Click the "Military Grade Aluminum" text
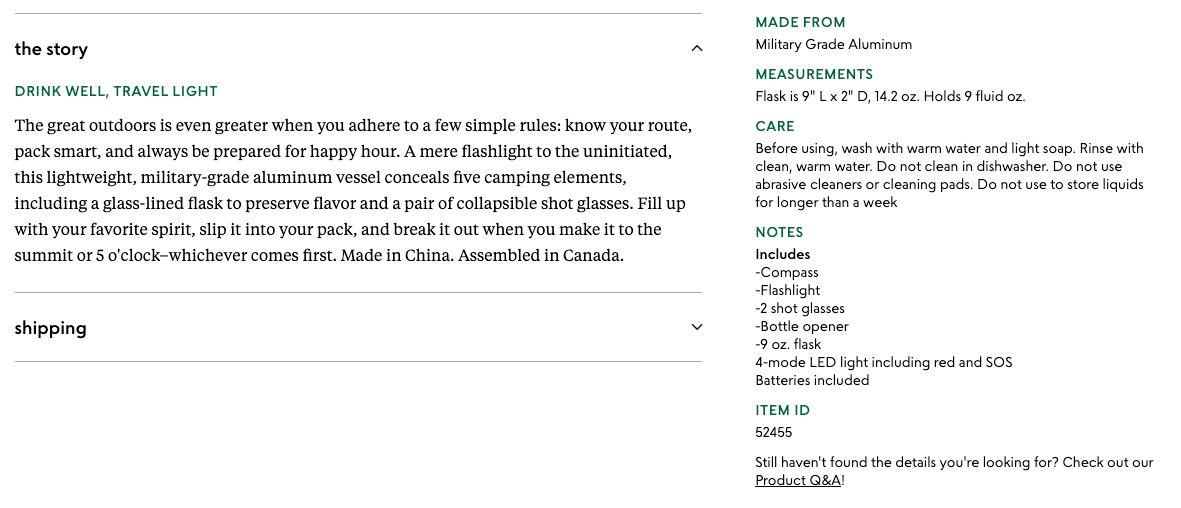The height and width of the screenshot is (508, 1181). [833, 44]
